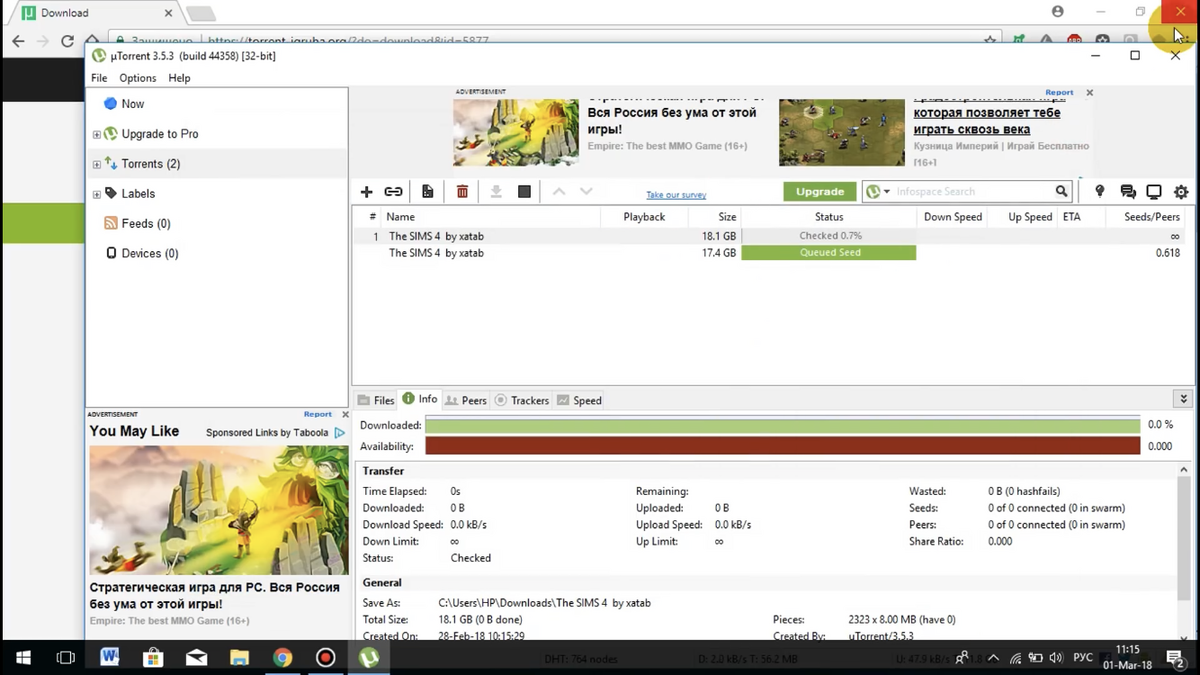Open Mail app from taskbar
The height and width of the screenshot is (675, 1200).
[x=196, y=657]
